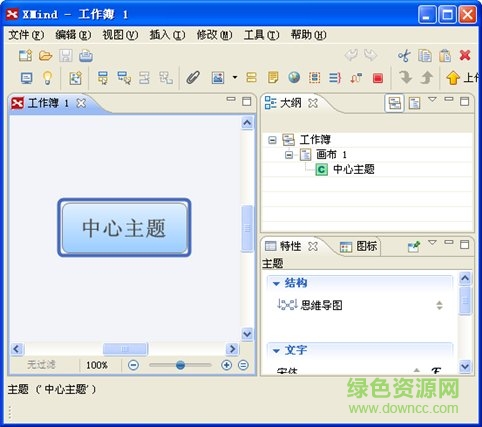This screenshot has height=427, width=482.
Task: Collapse the 结构 section
Action: click(x=276, y=284)
